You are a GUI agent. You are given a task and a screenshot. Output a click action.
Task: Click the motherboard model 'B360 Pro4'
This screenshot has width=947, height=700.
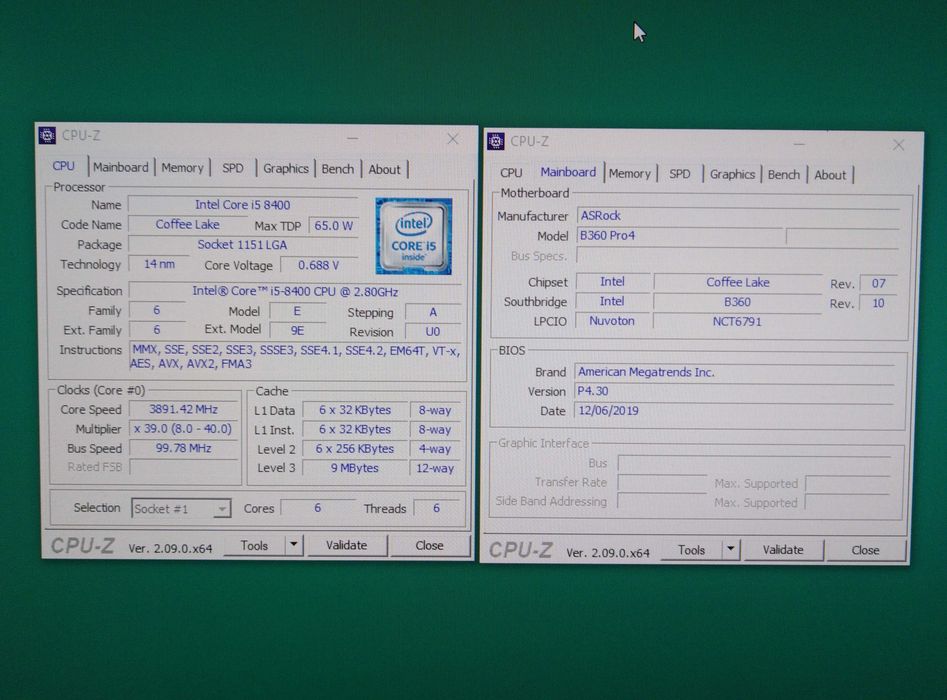coord(680,236)
